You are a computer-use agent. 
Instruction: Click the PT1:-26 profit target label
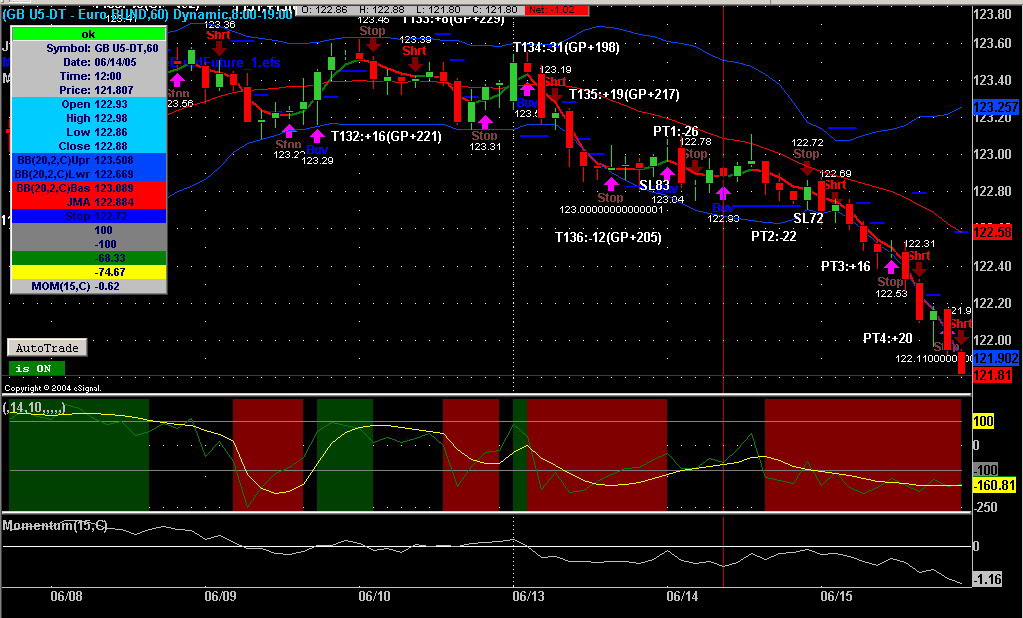[x=675, y=131]
